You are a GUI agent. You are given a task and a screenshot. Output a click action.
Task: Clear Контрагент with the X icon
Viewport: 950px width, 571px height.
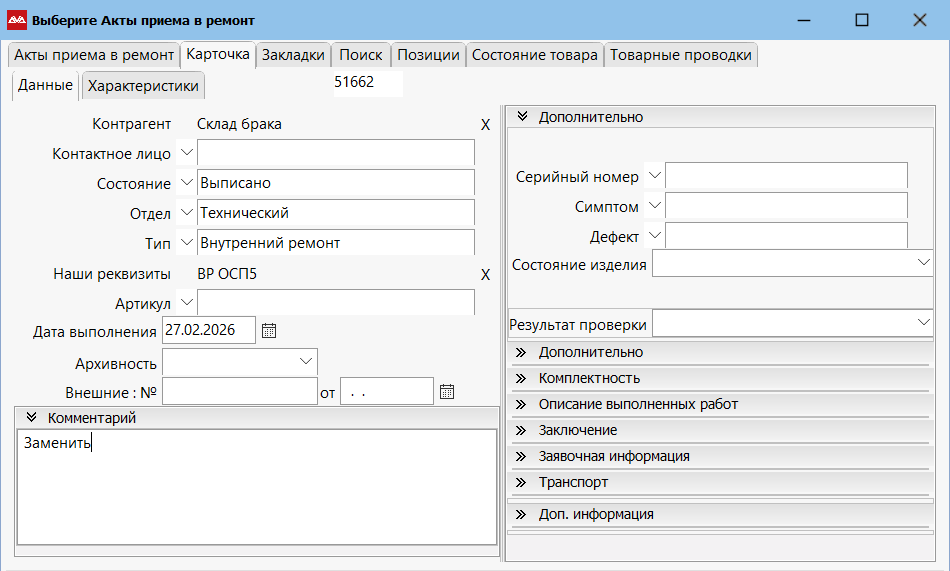[x=485, y=125]
